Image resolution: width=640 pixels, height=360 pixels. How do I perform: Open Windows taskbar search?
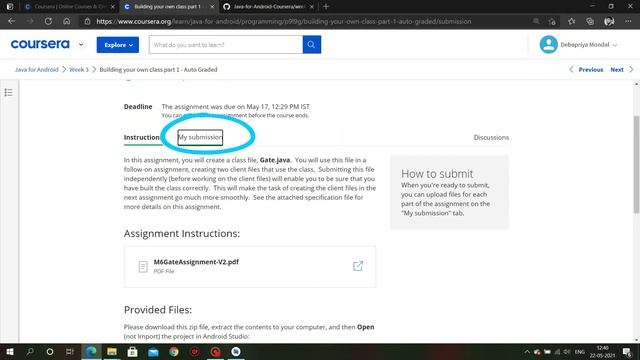click(30, 351)
